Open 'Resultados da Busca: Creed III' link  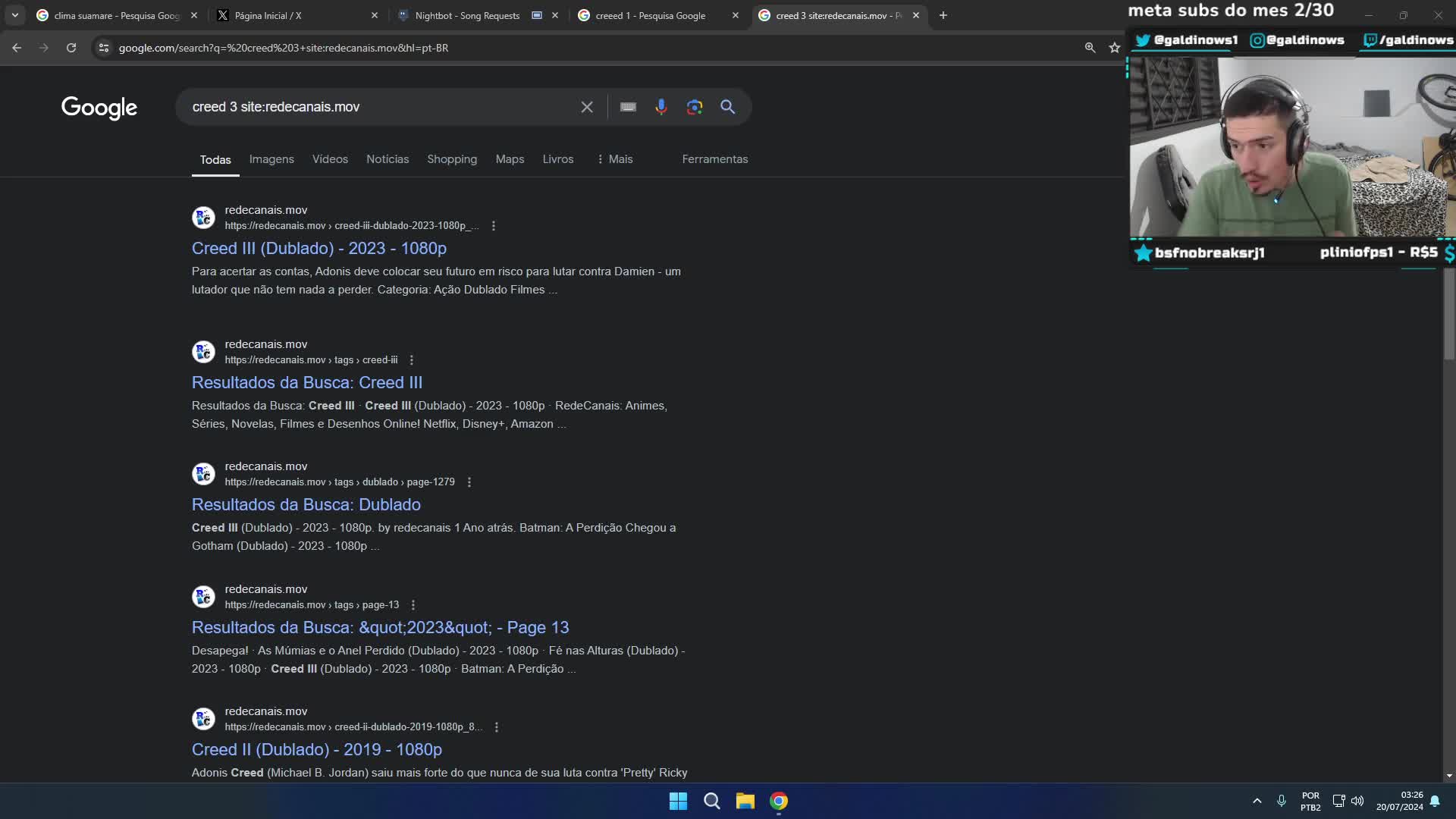click(x=307, y=383)
